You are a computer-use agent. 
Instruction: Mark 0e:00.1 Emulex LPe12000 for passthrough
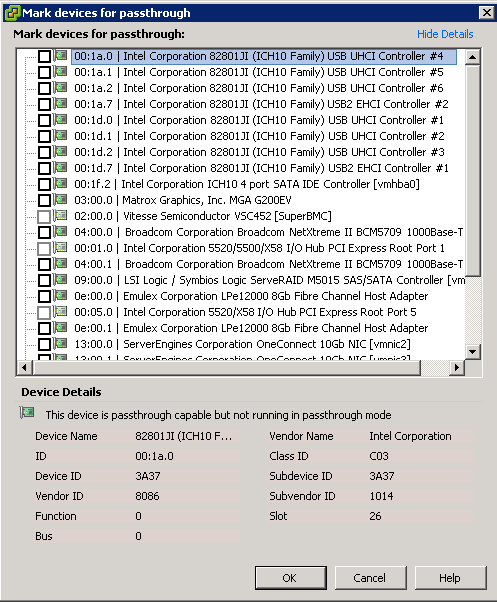(44, 329)
